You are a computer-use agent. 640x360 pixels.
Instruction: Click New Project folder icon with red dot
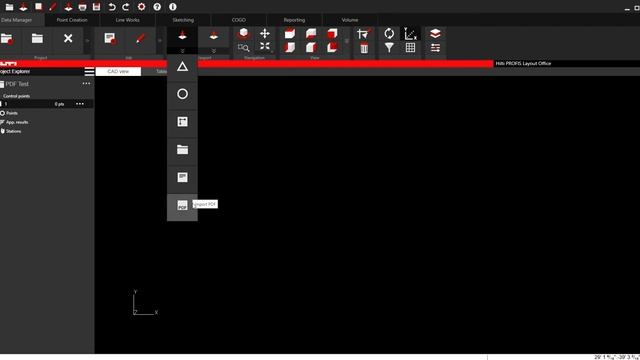(x=7, y=39)
